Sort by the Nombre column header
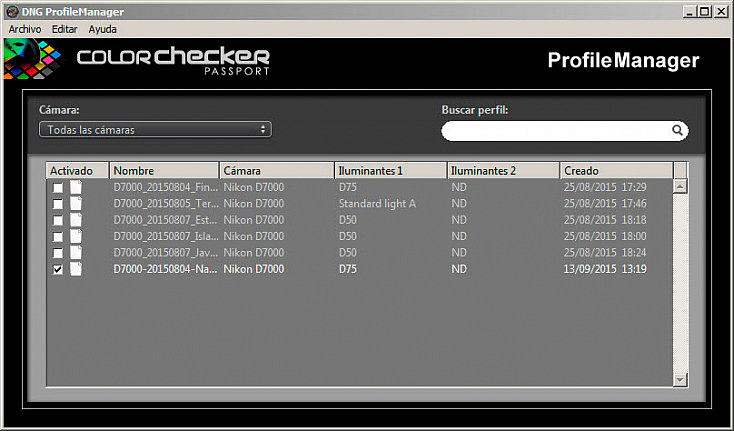The height and width of the screenshot is (431, 734). point(164,171)
